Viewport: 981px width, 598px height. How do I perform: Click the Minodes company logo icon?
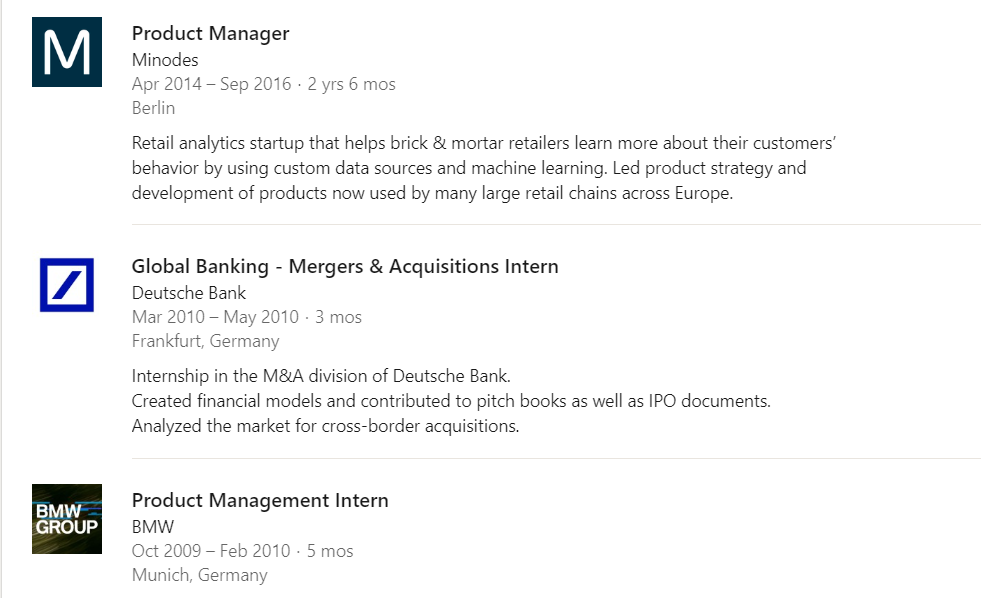pyautogui.click(x=67, y=52)
